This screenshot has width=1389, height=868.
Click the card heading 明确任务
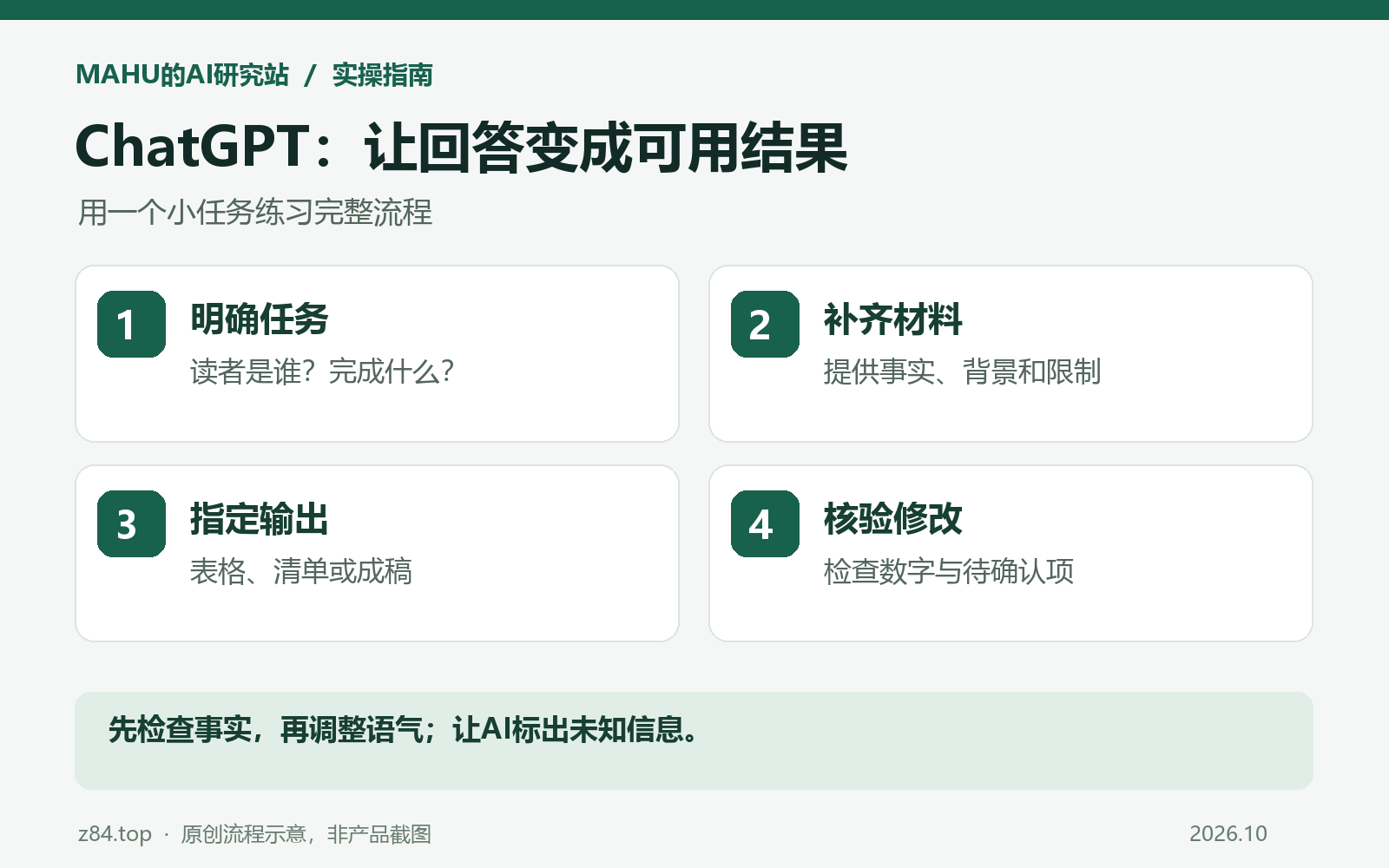point(260,319)
